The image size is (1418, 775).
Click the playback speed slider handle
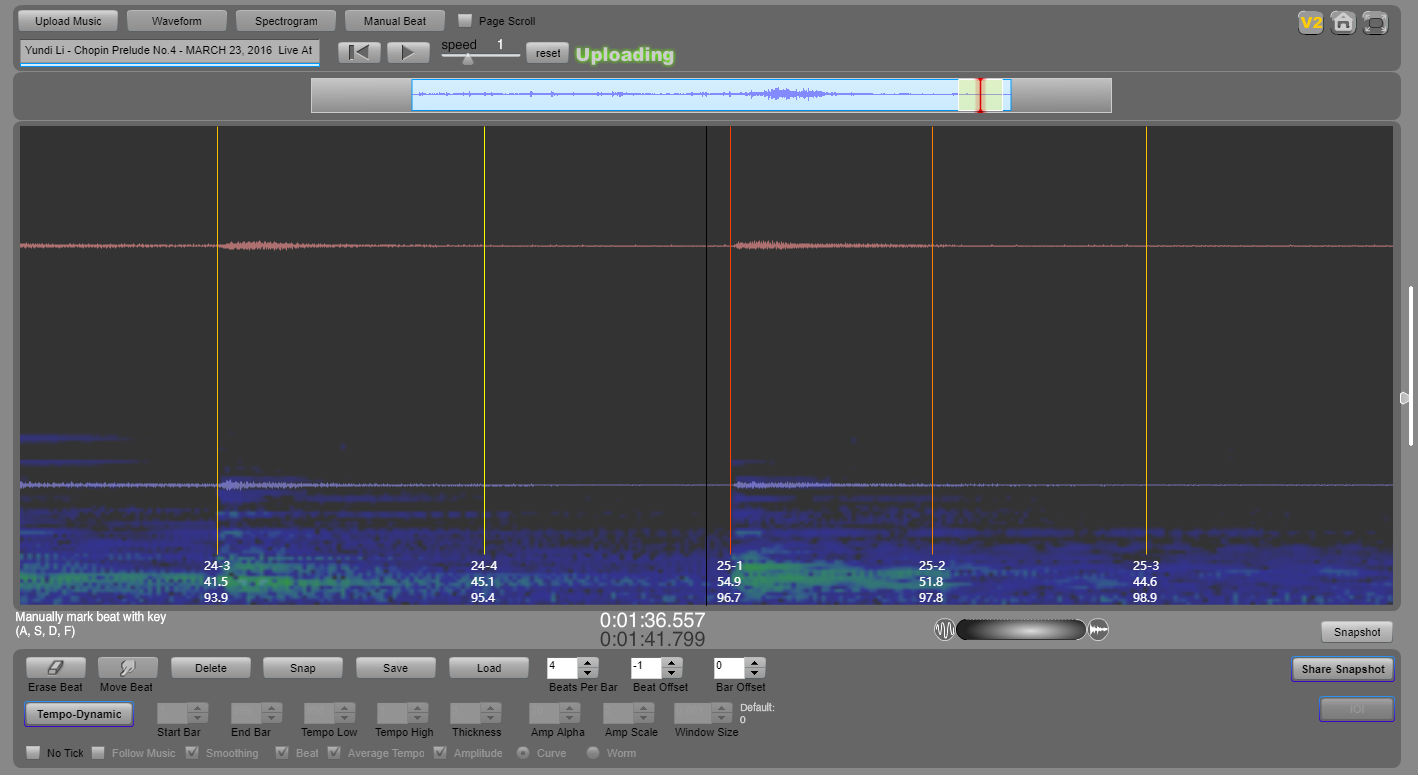tap(467, 59)
